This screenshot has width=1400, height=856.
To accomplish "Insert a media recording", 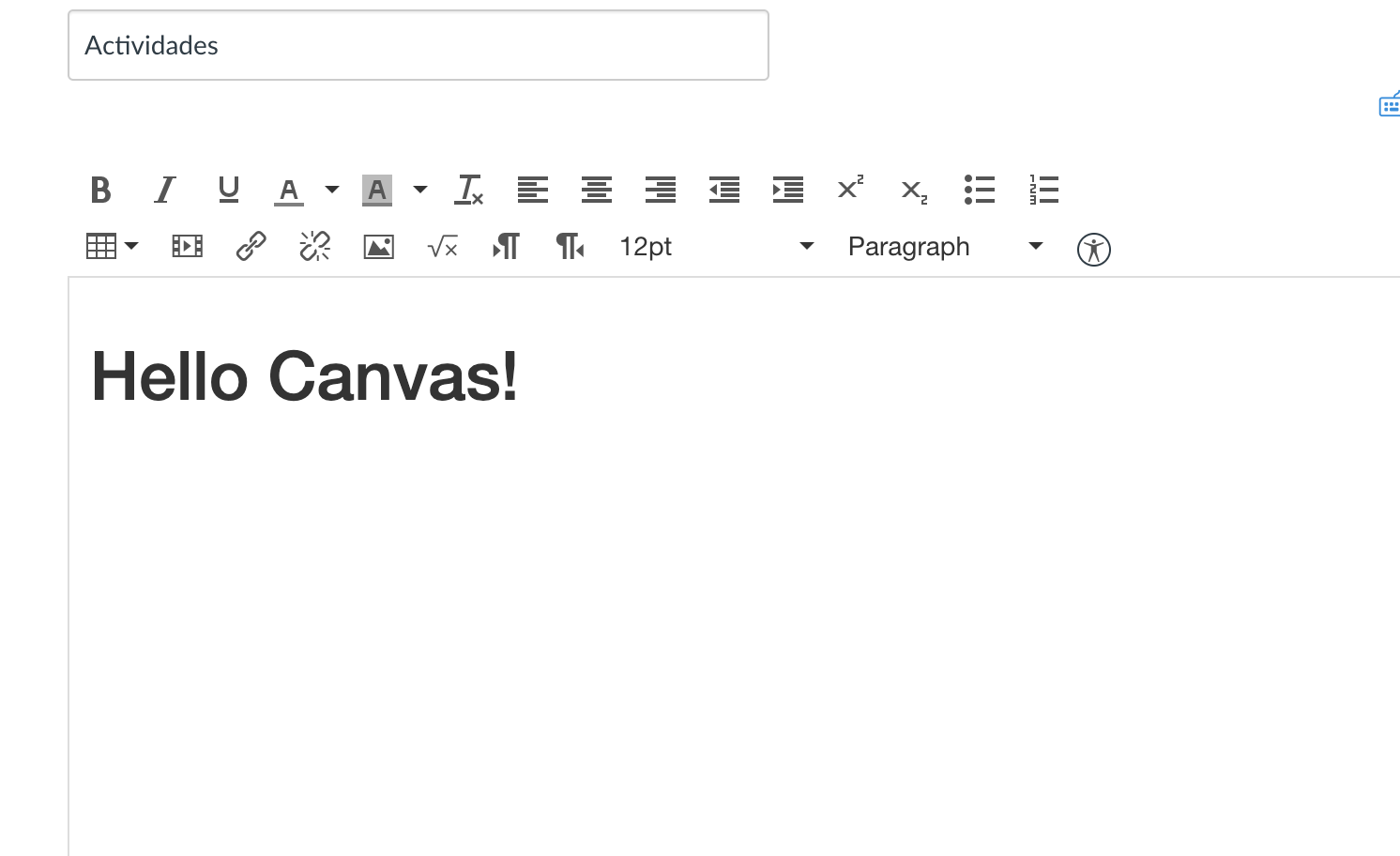I will tap(187, 246).
